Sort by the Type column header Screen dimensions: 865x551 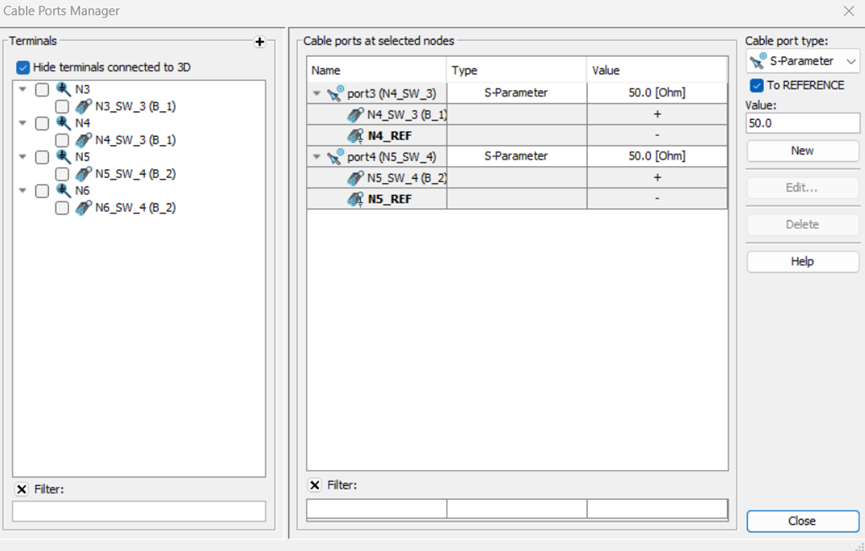pos(515,70)
